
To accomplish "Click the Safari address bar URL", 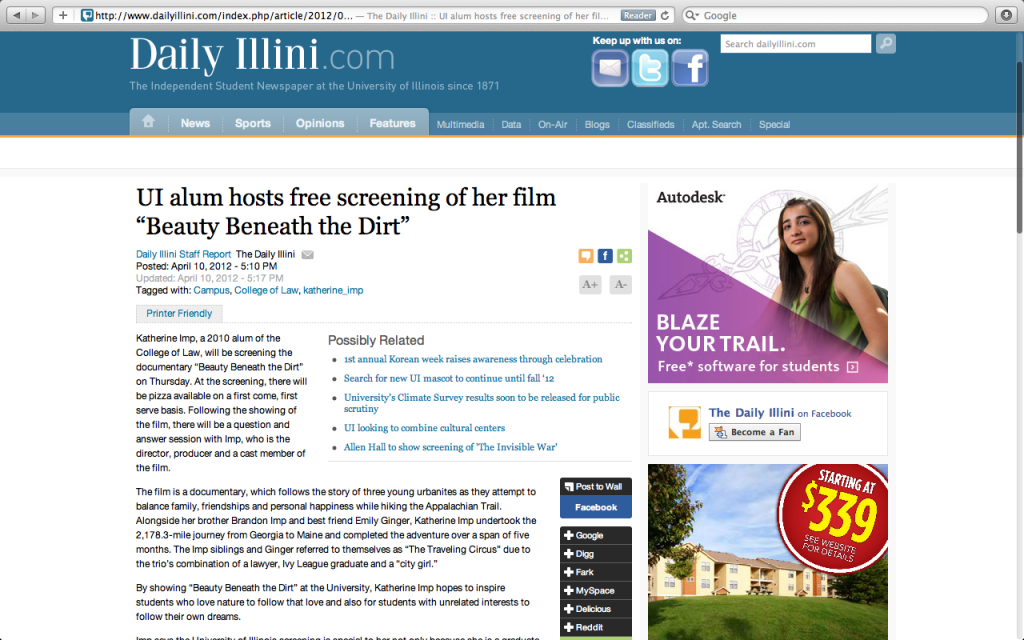I will click(223, 16).
